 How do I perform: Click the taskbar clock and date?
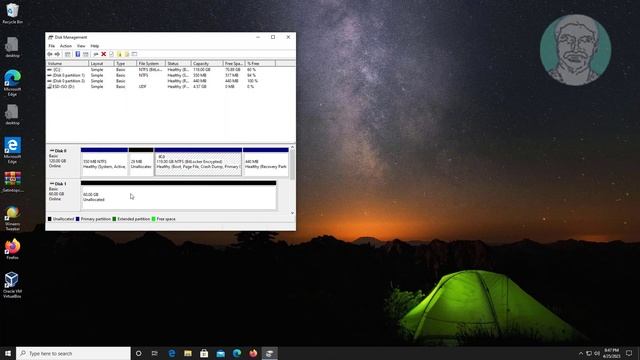(611, 353)
